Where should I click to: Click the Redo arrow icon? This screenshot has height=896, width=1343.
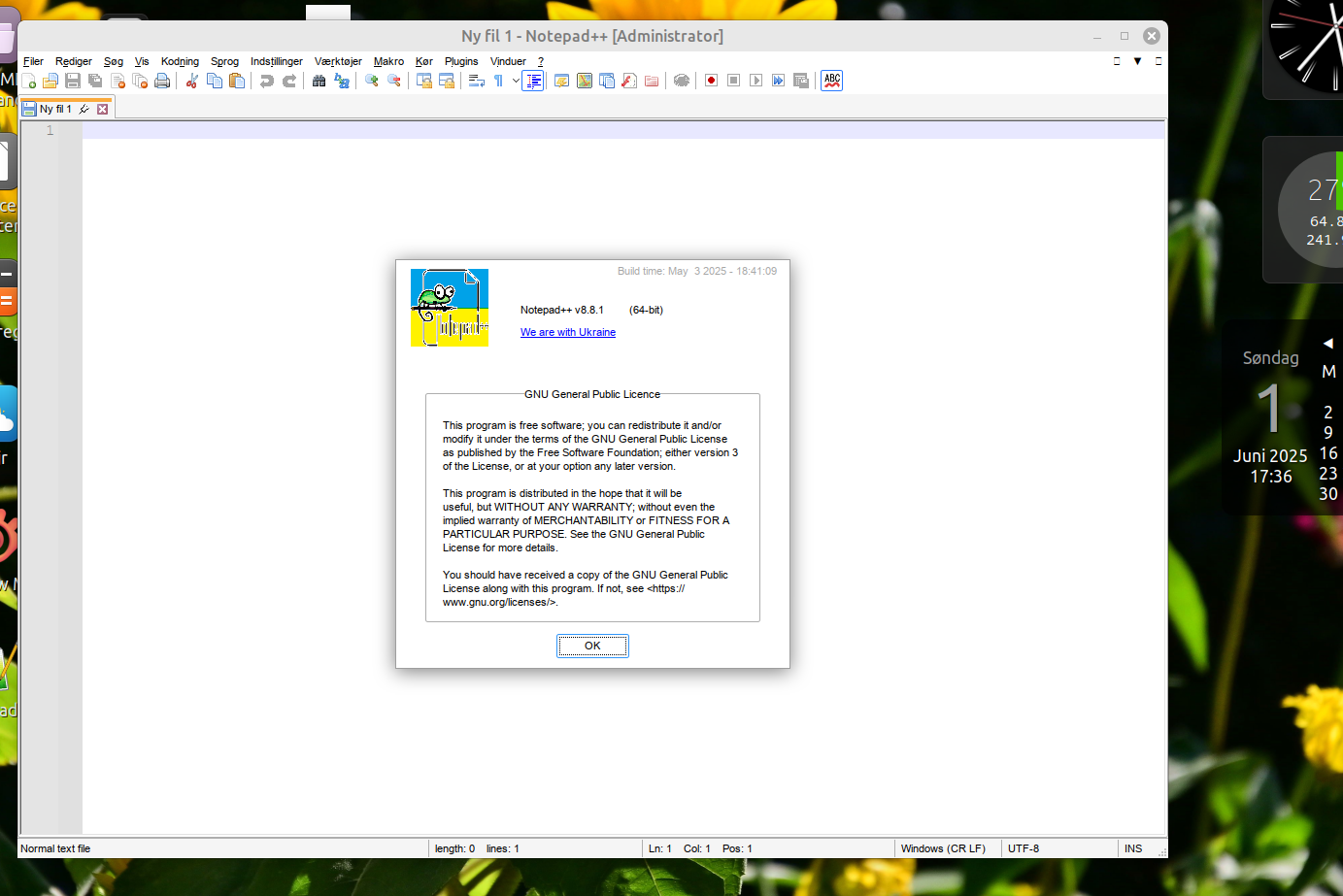click(x=289, y=81)
